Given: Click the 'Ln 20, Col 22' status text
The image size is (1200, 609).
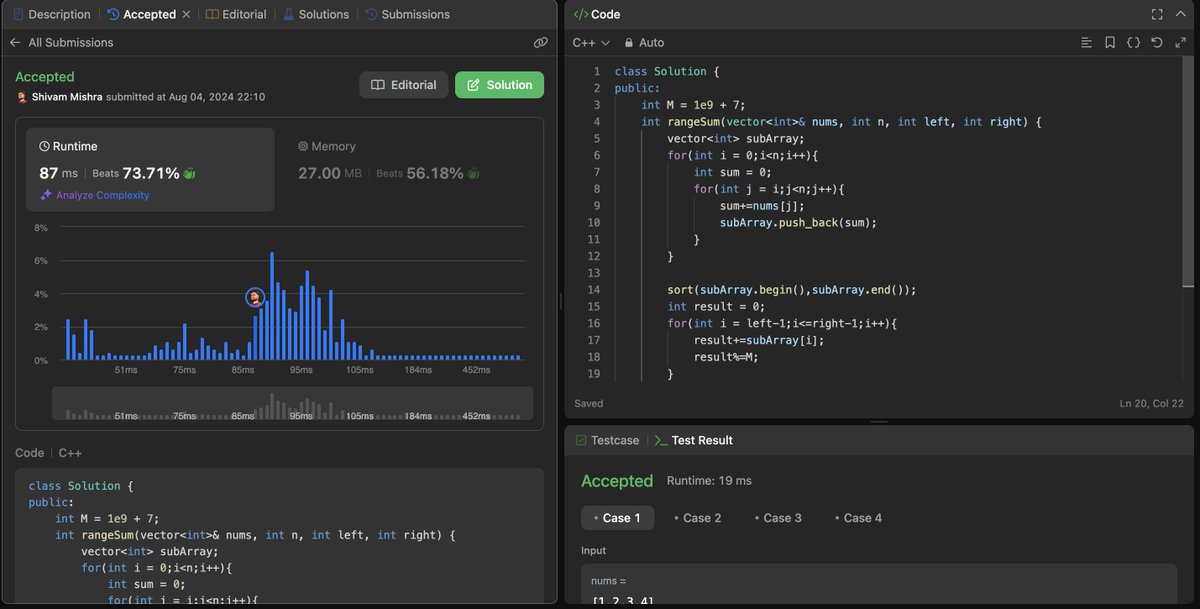Looking at the screenshot, I should tap(1152, 404).
